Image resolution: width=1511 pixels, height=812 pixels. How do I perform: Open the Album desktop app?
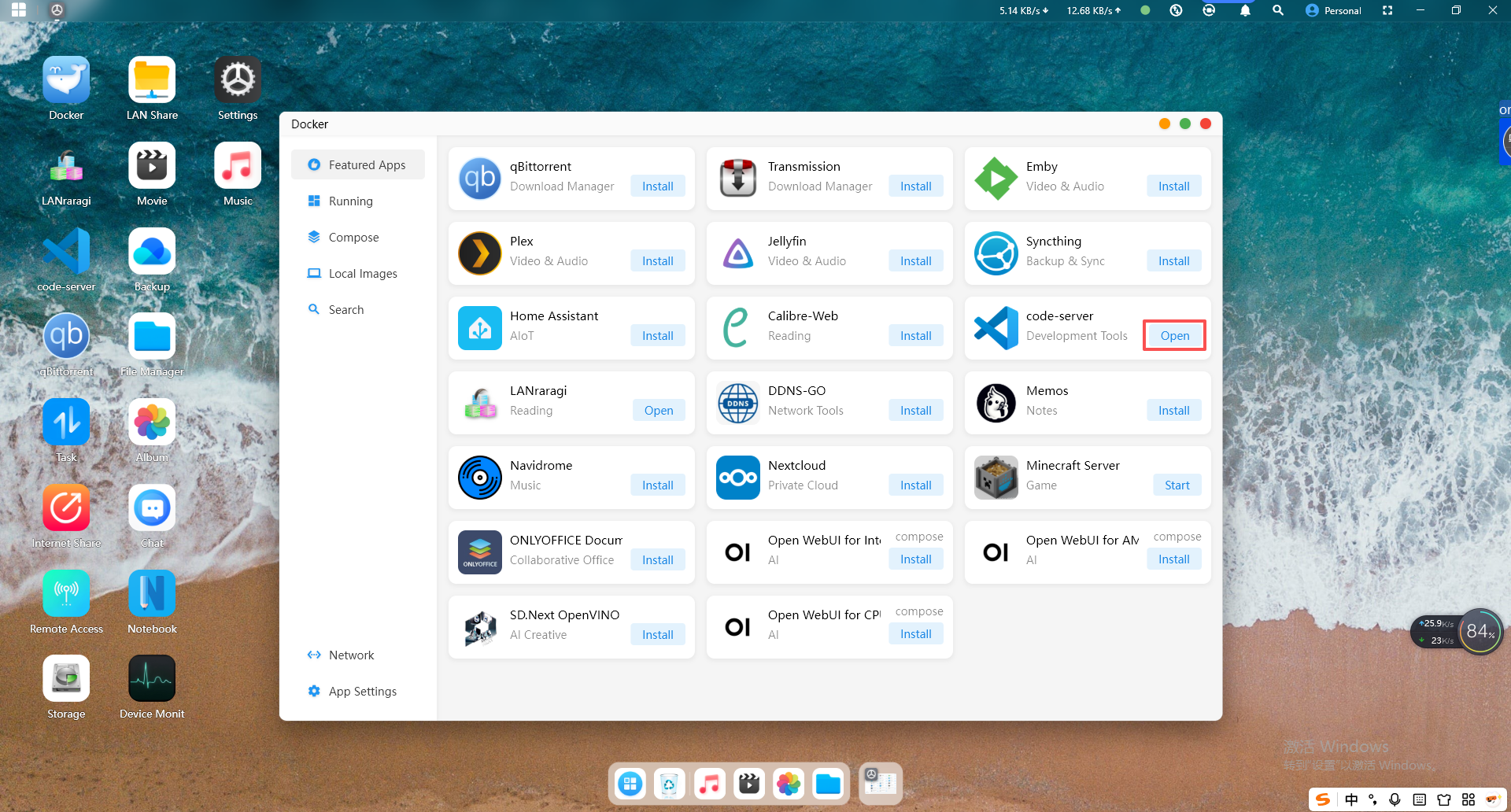[152, 423]
